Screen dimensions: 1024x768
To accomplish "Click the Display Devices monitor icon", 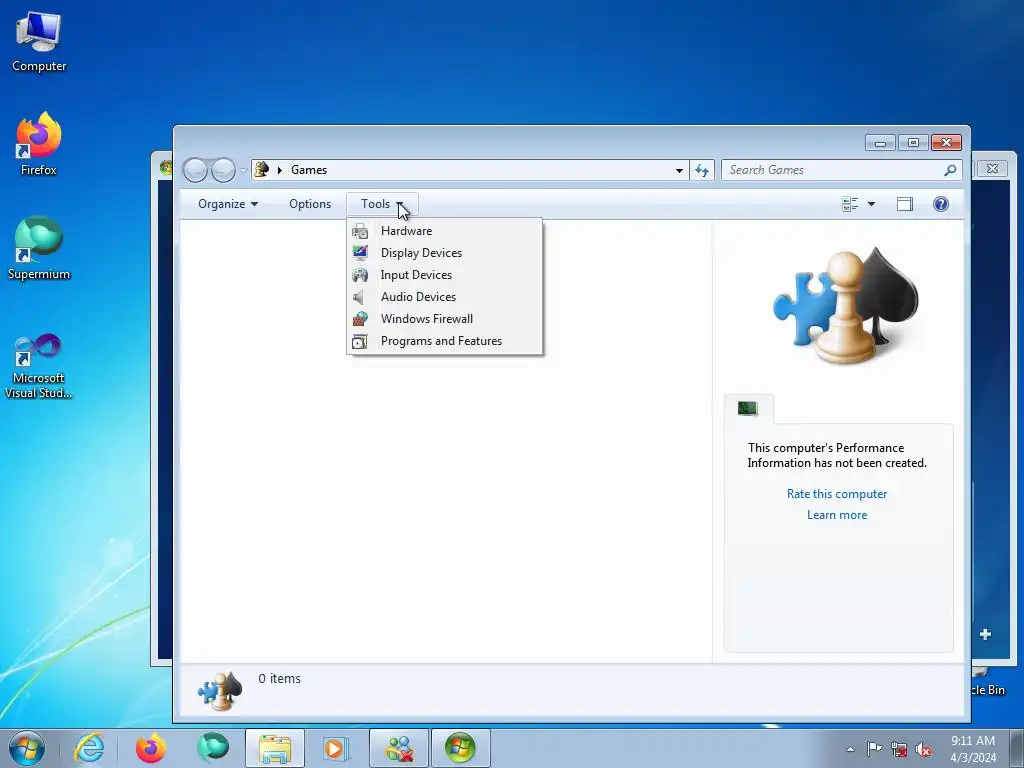I will pyautogui.click(x=360, y=253).
